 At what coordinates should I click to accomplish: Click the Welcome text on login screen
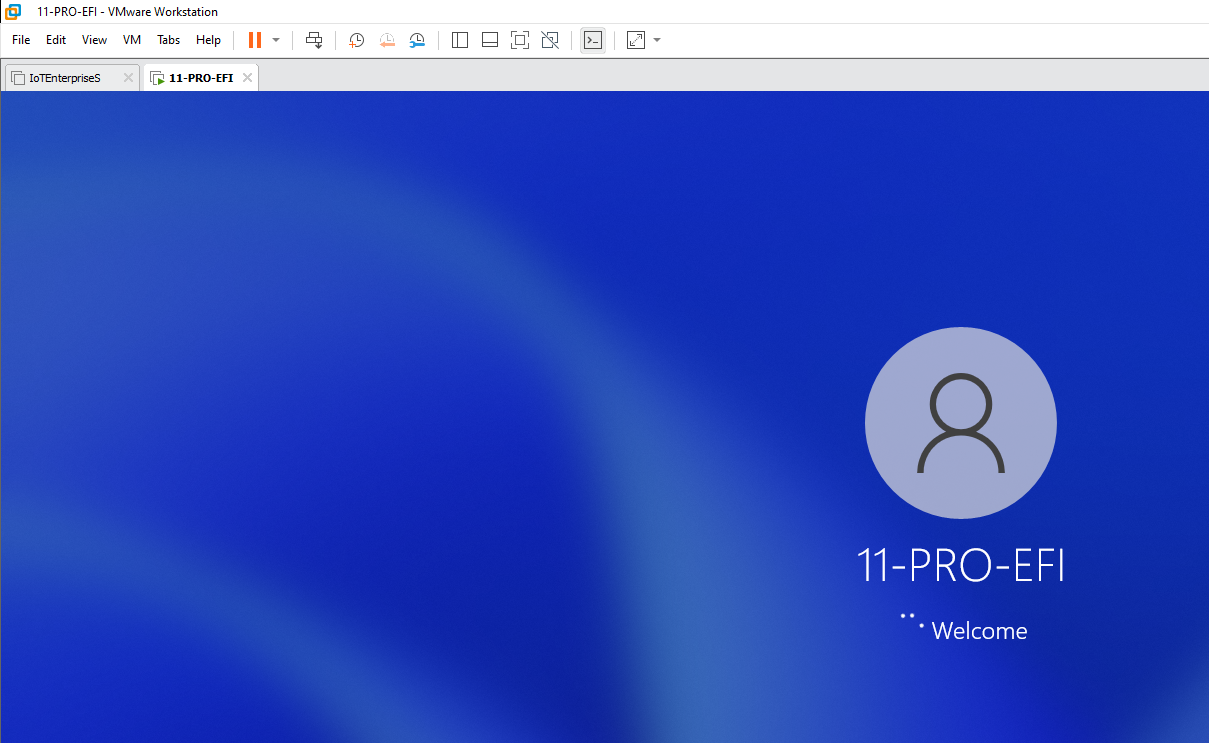coord(979,631)
